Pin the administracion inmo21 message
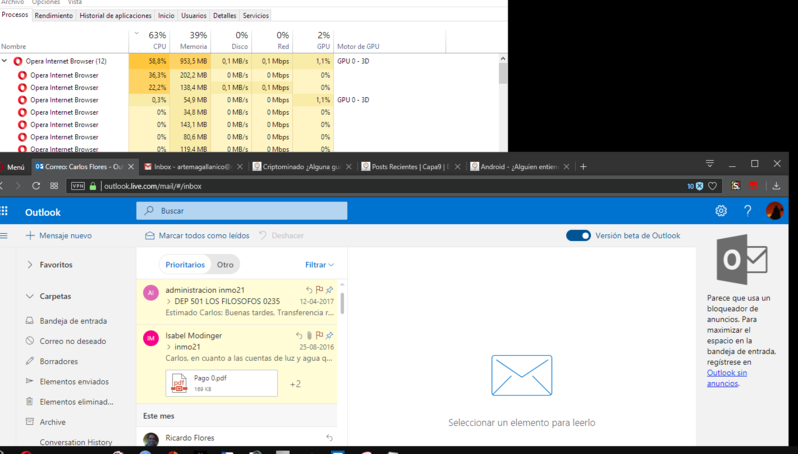 point(329,290)
